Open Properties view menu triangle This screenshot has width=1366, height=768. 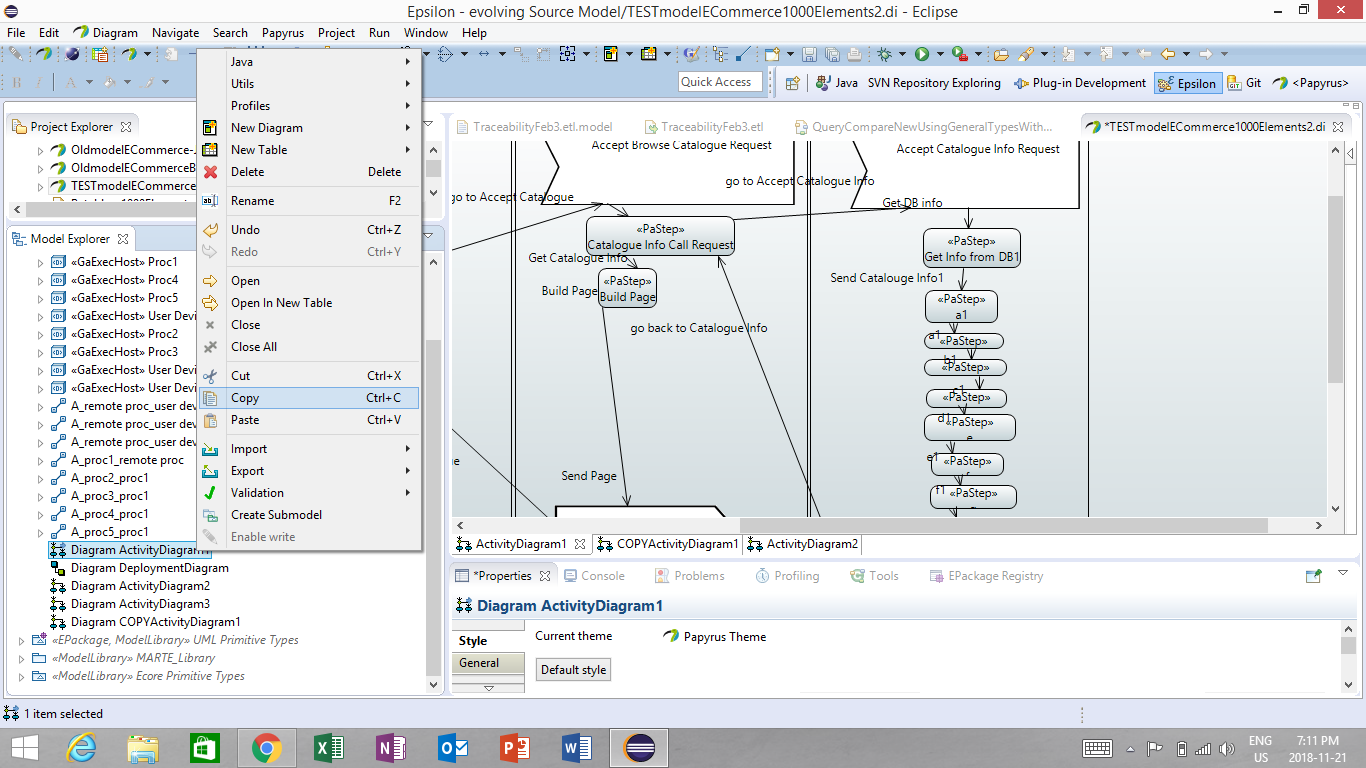pyautogui.click(x=1342, y=574)
